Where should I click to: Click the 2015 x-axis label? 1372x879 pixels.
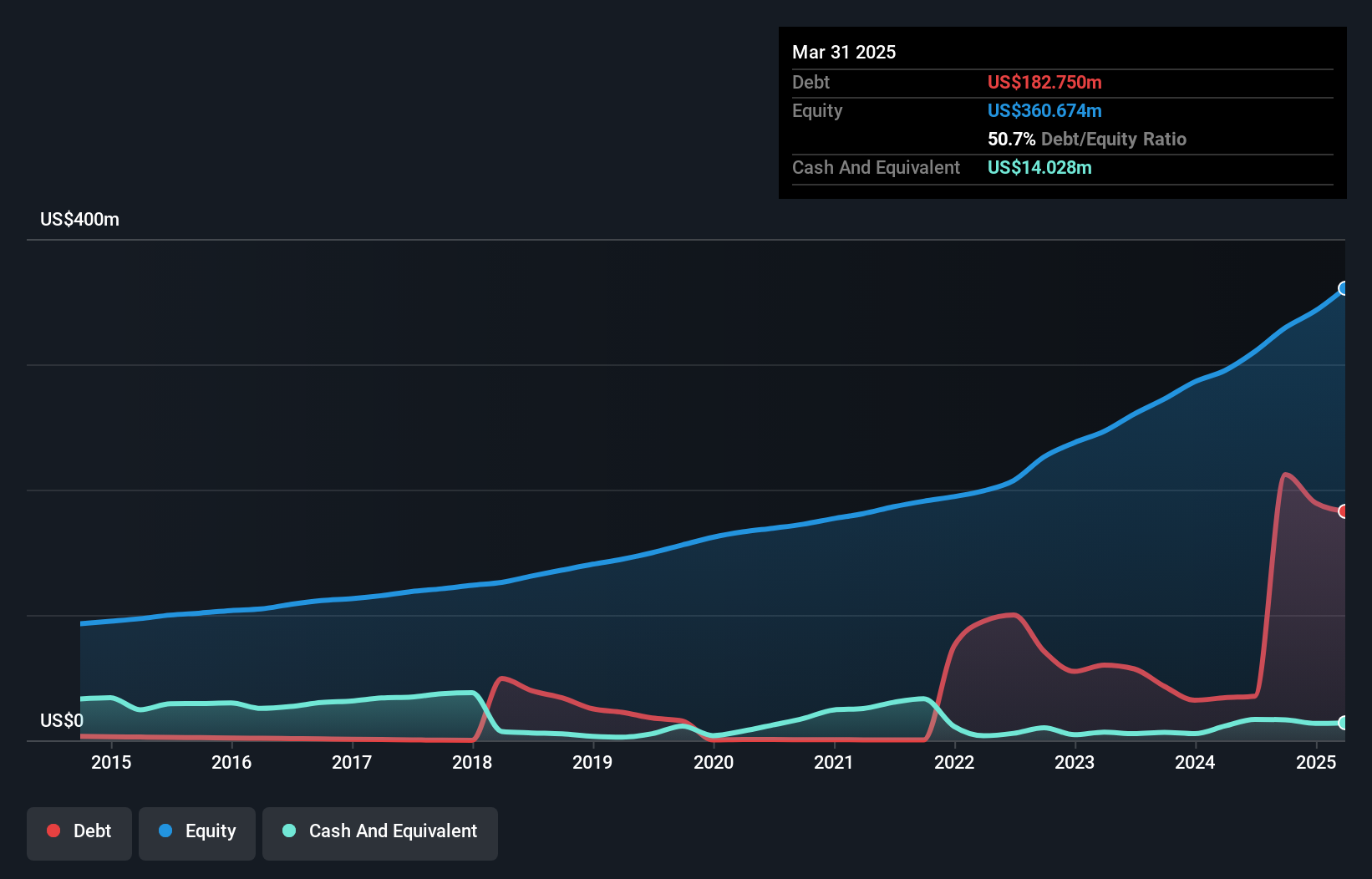(x=111, y=762)
